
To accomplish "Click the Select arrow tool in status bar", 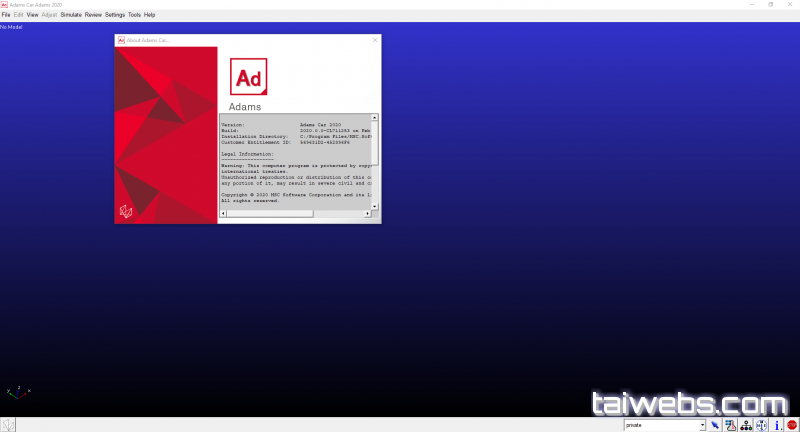I will pyautogui.click(x=716, y=425).
